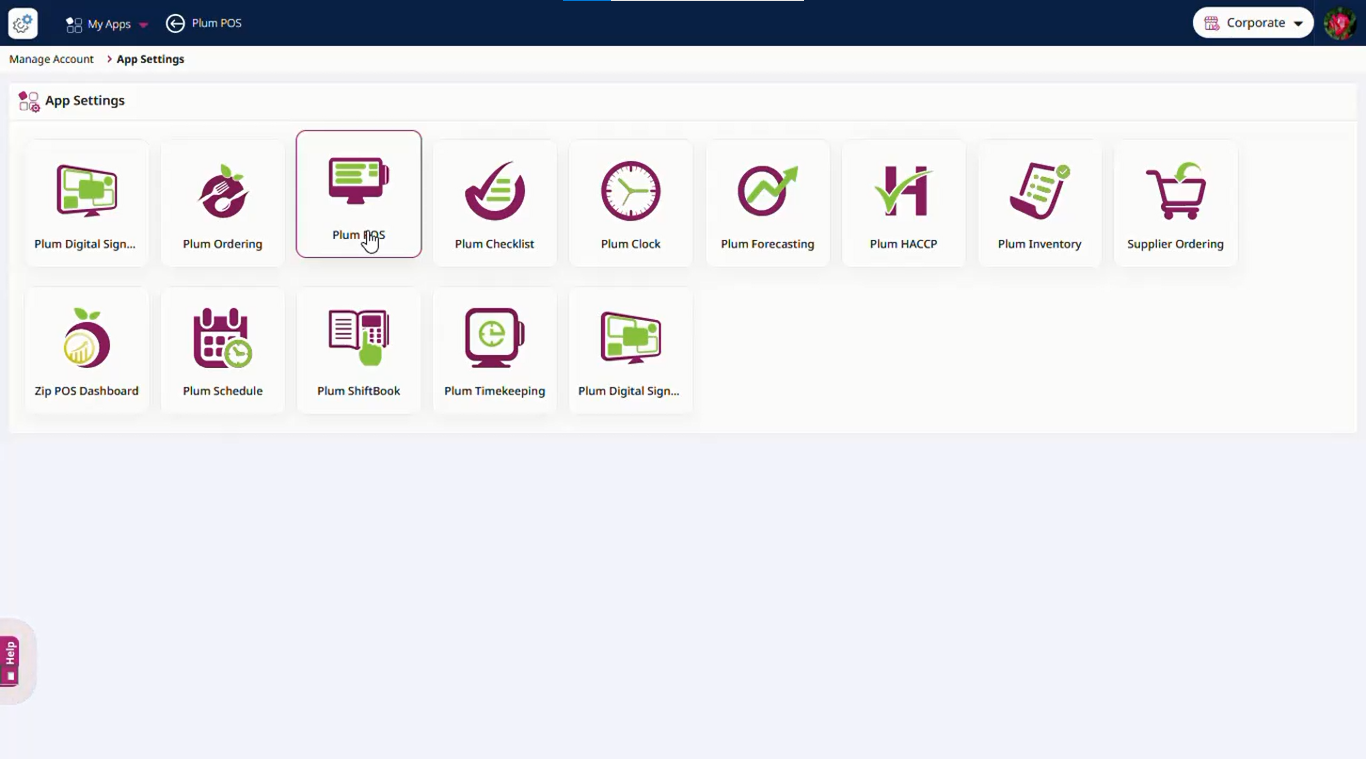Open Plum Checklist app settings

pos(495,203)
